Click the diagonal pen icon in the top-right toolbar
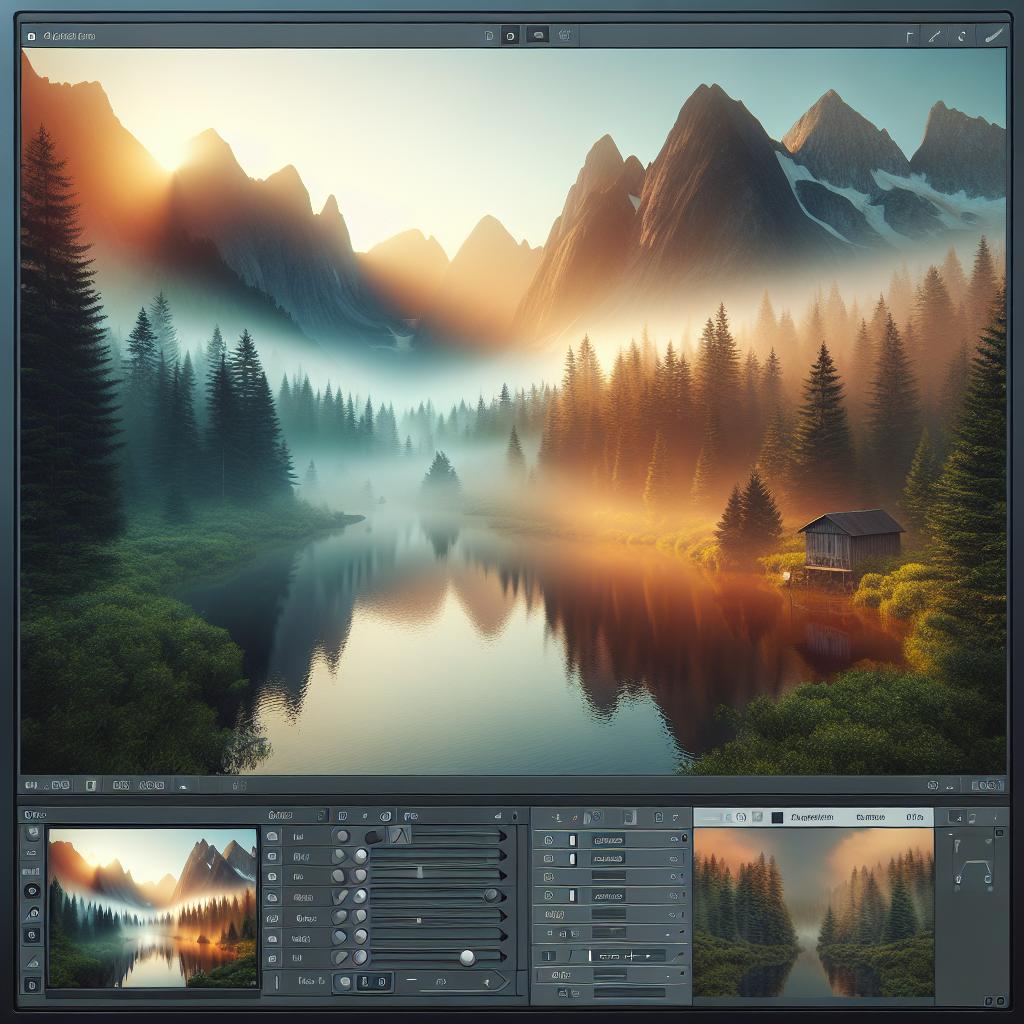The width and height of the screenshot is (1024, 1024). pos(935,36)
